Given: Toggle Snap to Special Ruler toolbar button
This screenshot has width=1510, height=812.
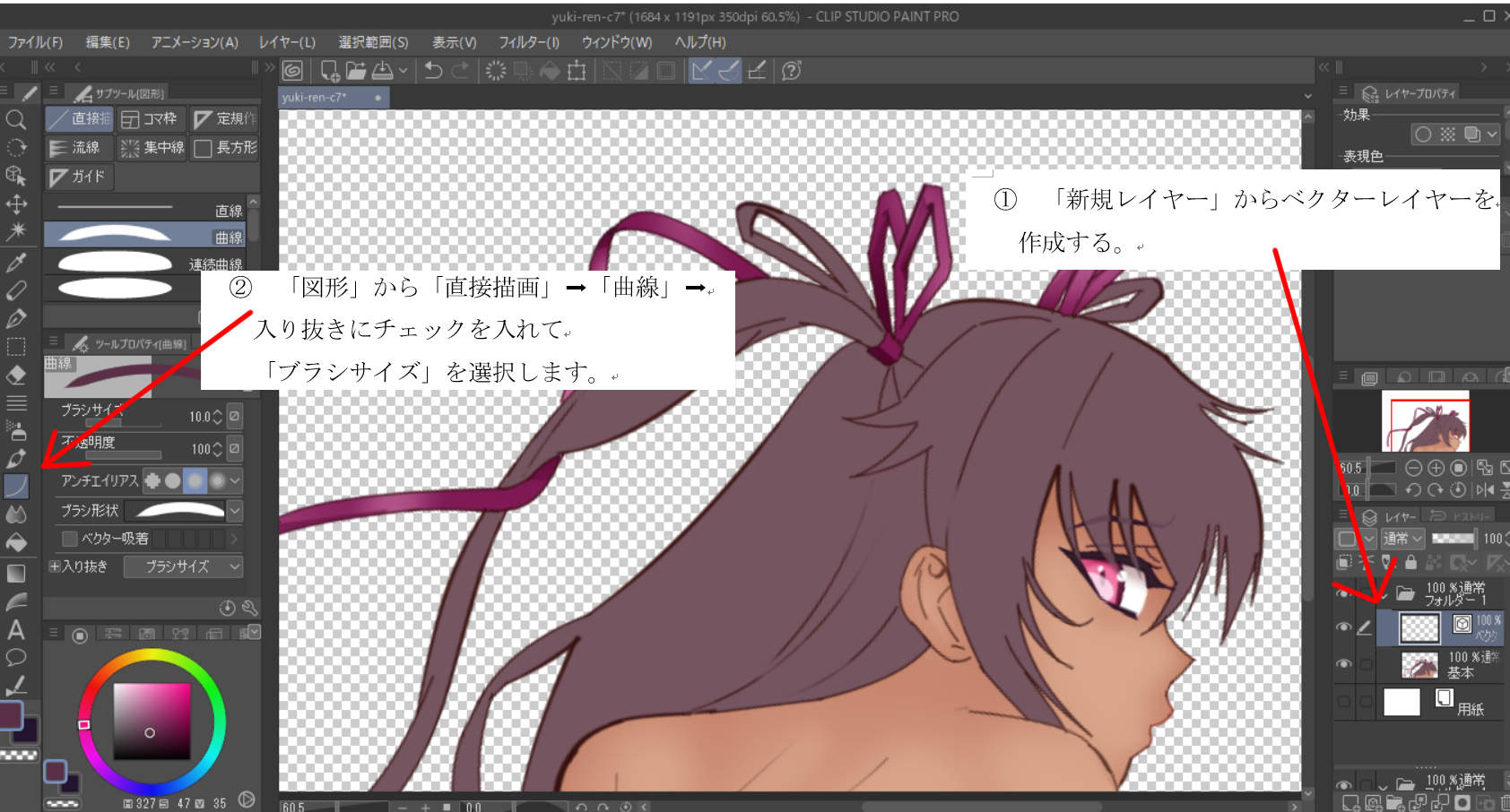Looking at the screenshot, I should [x=729, y=71].
